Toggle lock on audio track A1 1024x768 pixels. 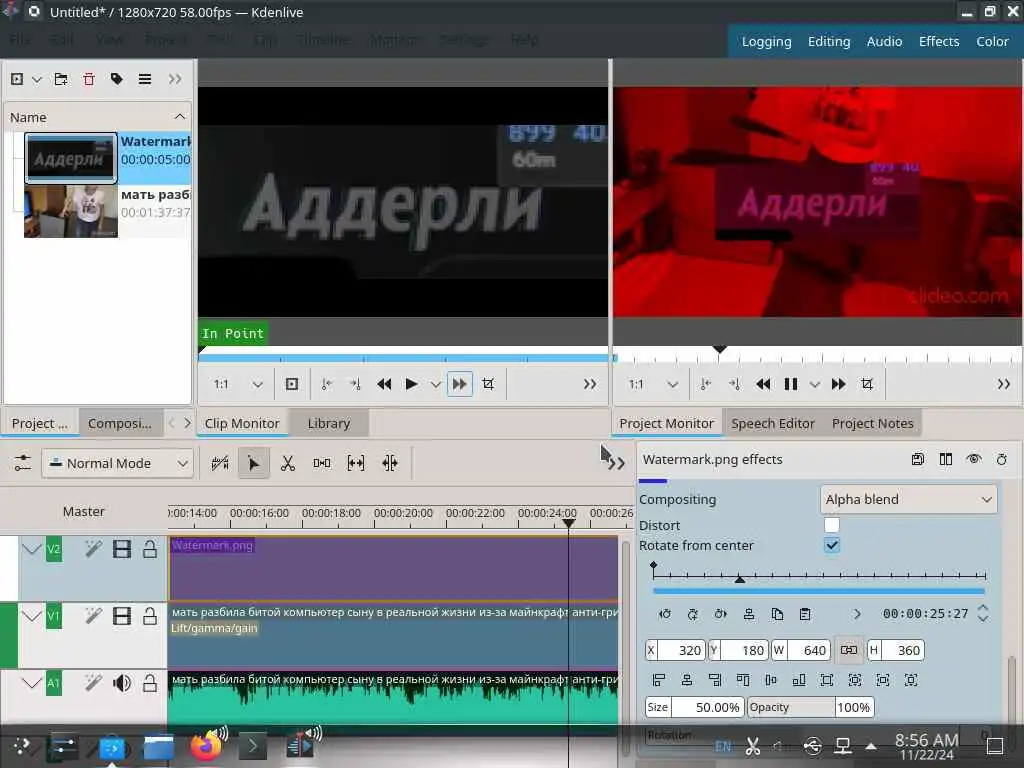pos(150,683)
